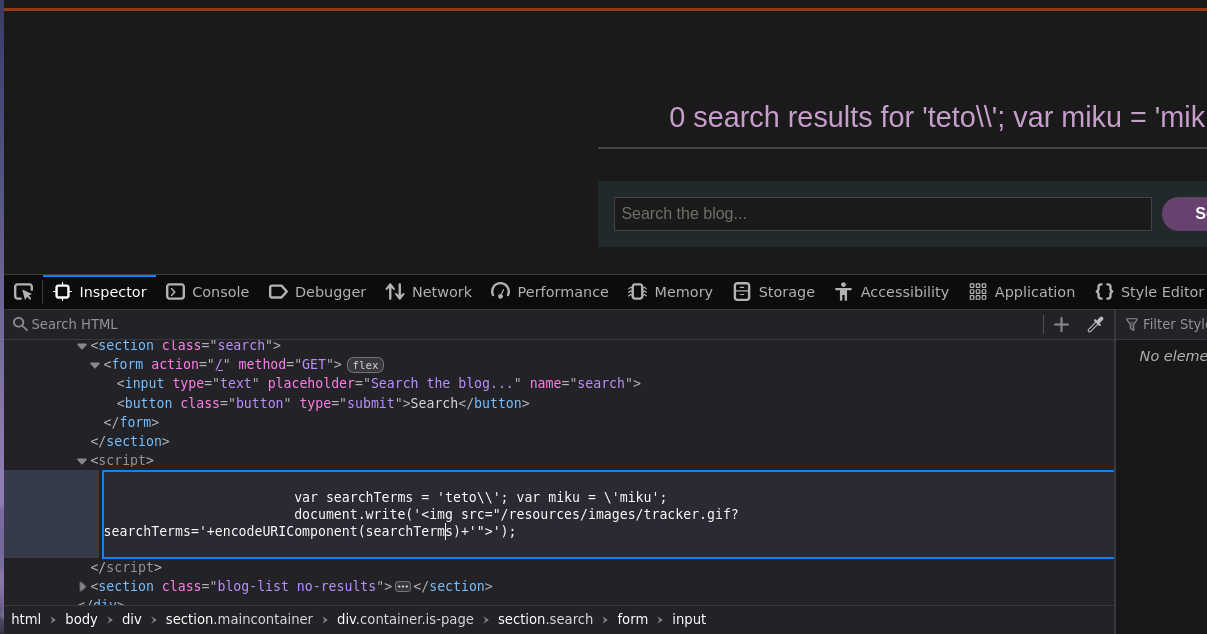This screenshot has width=1207, height=634.
Task: Select the button class="button" line
Action: point(322,403)
